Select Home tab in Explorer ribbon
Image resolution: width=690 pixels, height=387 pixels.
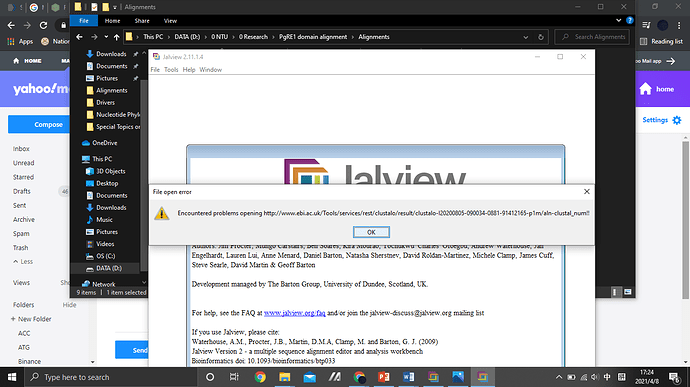click(112, 21)
